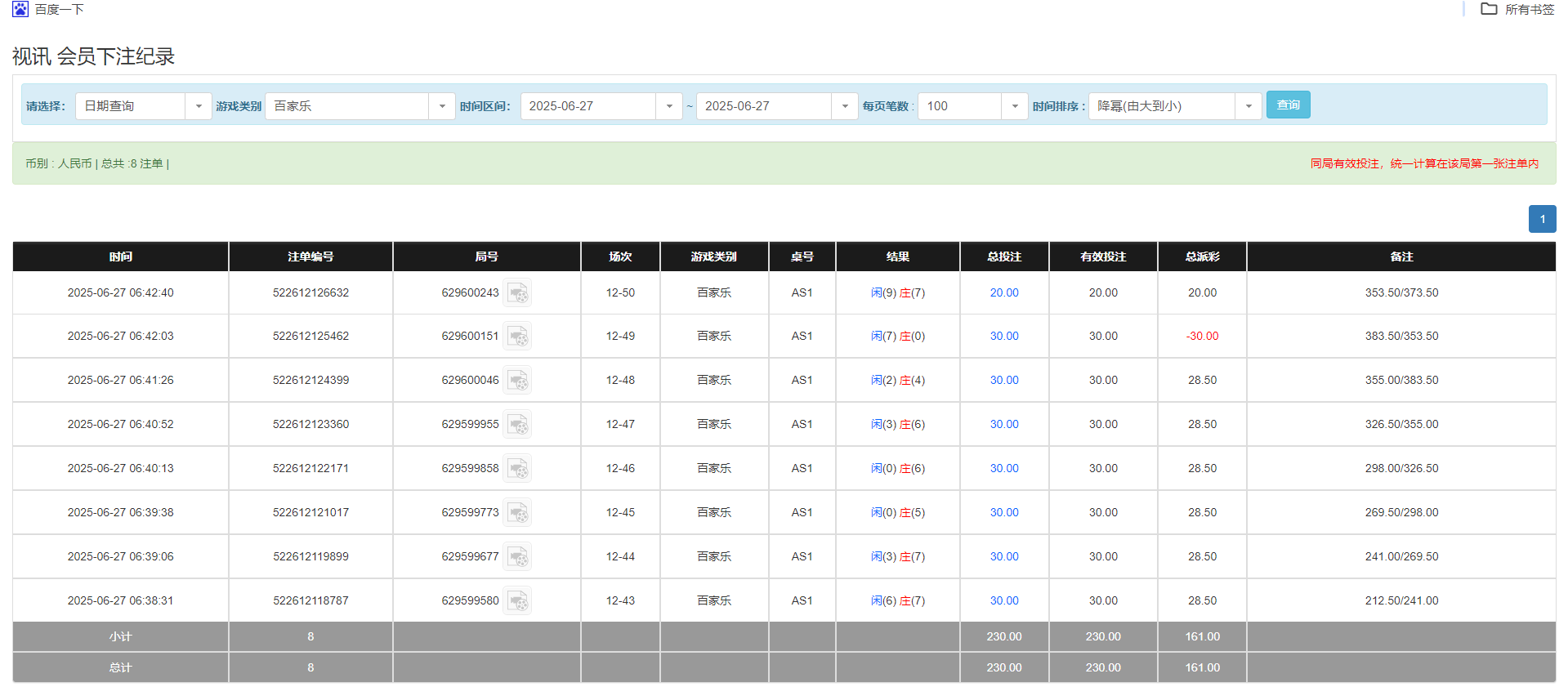This screenshot has height=687, width=1568.
Task: Open total bet 30.00 for order 522612124399
Action: [x=1004, y=380]
